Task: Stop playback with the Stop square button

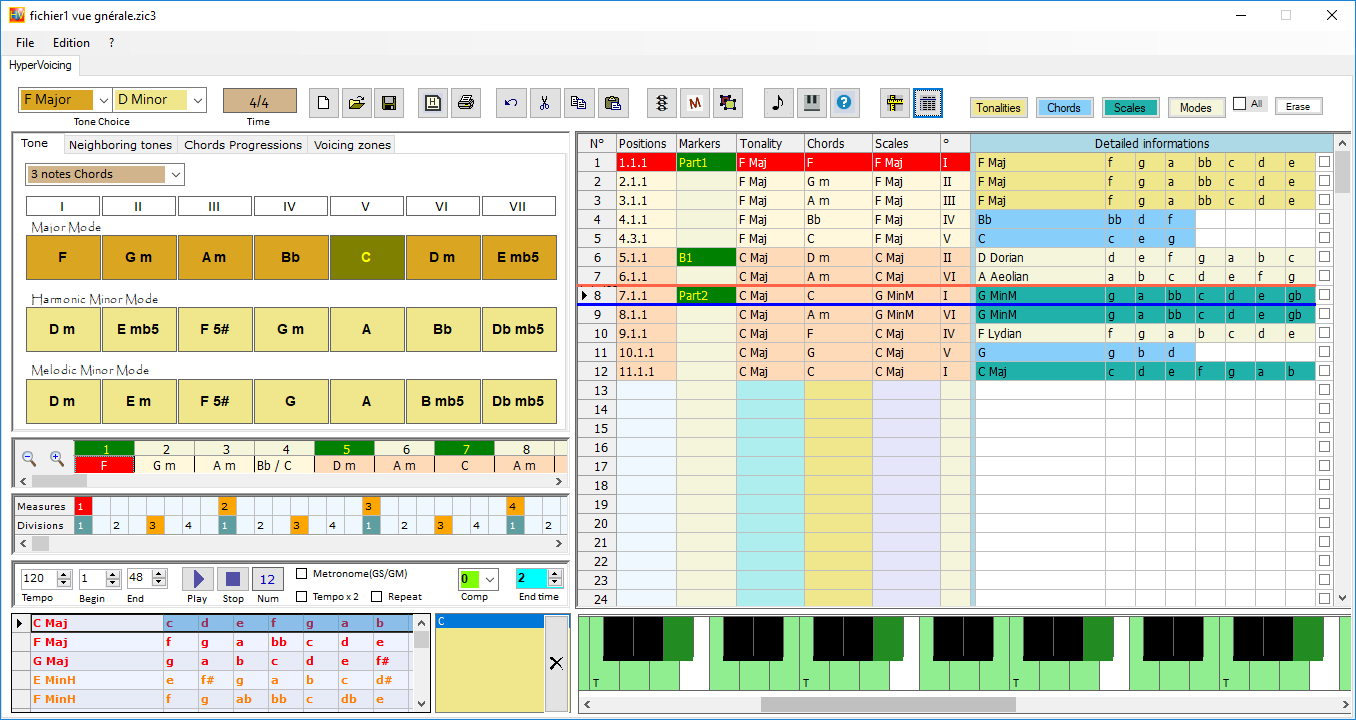Action: (x=233, y=579)
